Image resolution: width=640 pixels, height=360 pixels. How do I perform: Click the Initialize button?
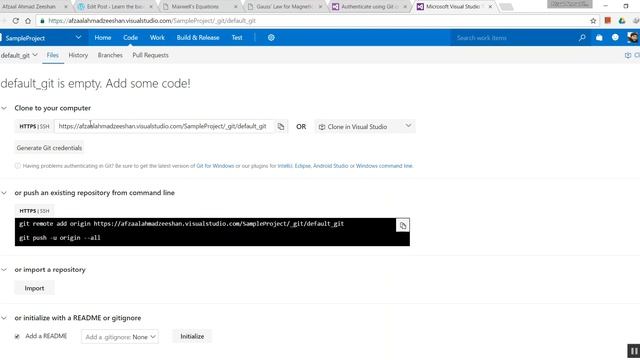click(192, 336)
